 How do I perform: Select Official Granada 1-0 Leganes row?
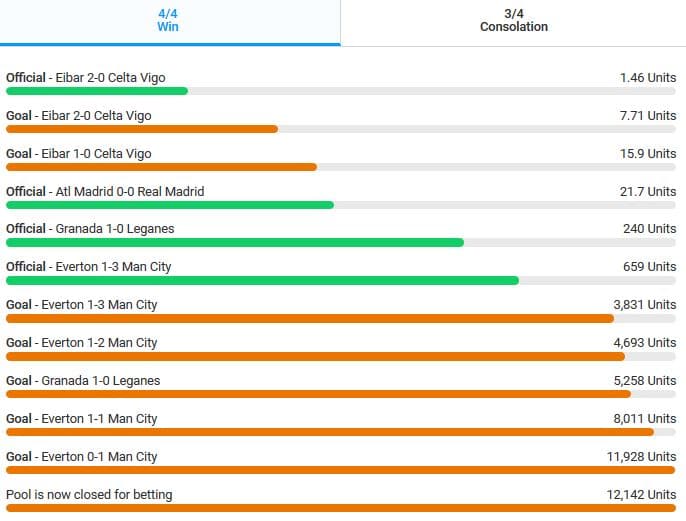tap(90, 228)
